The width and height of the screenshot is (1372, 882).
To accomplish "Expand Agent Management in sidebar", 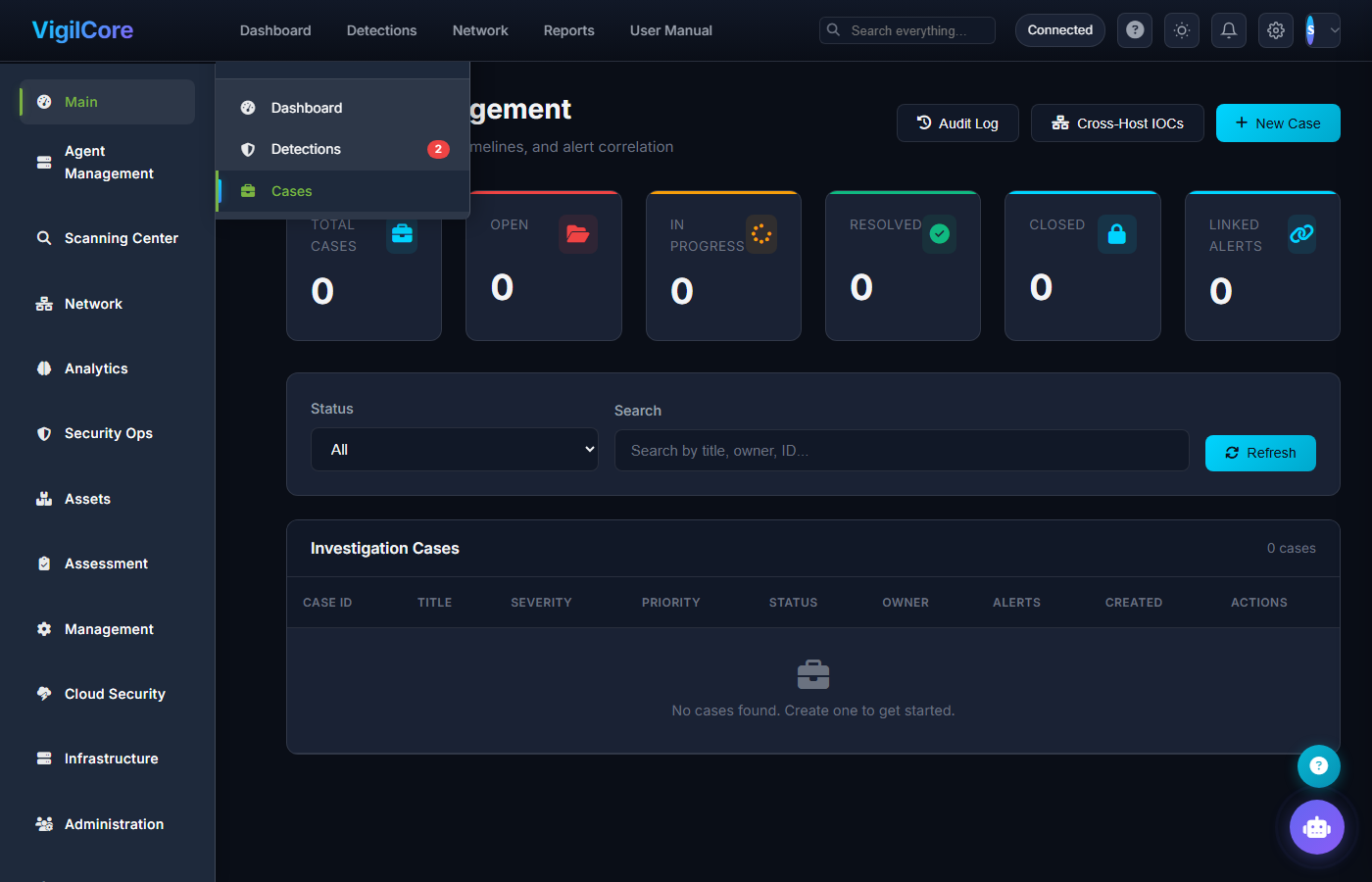I will point(108,162).
